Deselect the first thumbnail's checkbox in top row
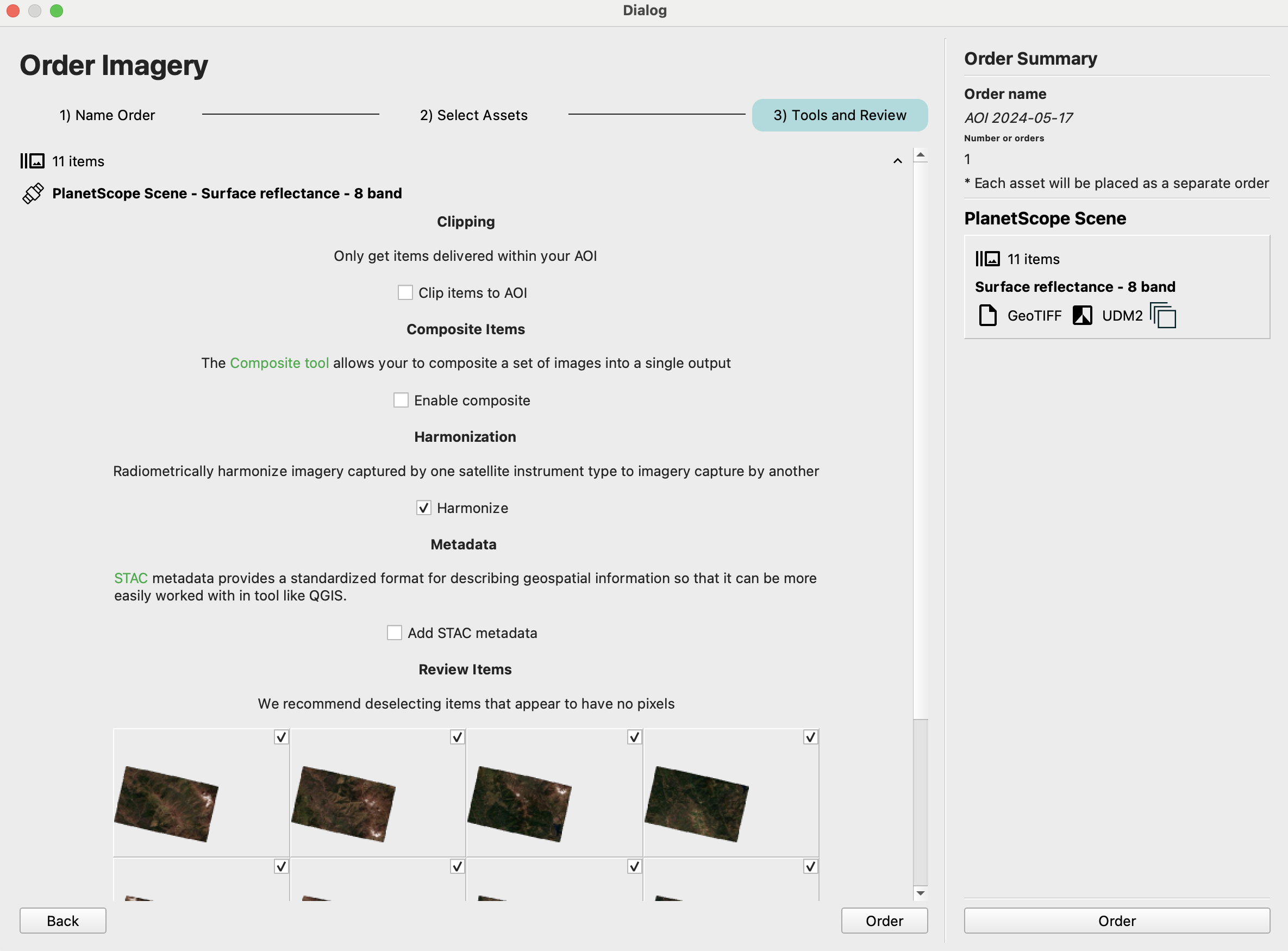 pos(281,737)
